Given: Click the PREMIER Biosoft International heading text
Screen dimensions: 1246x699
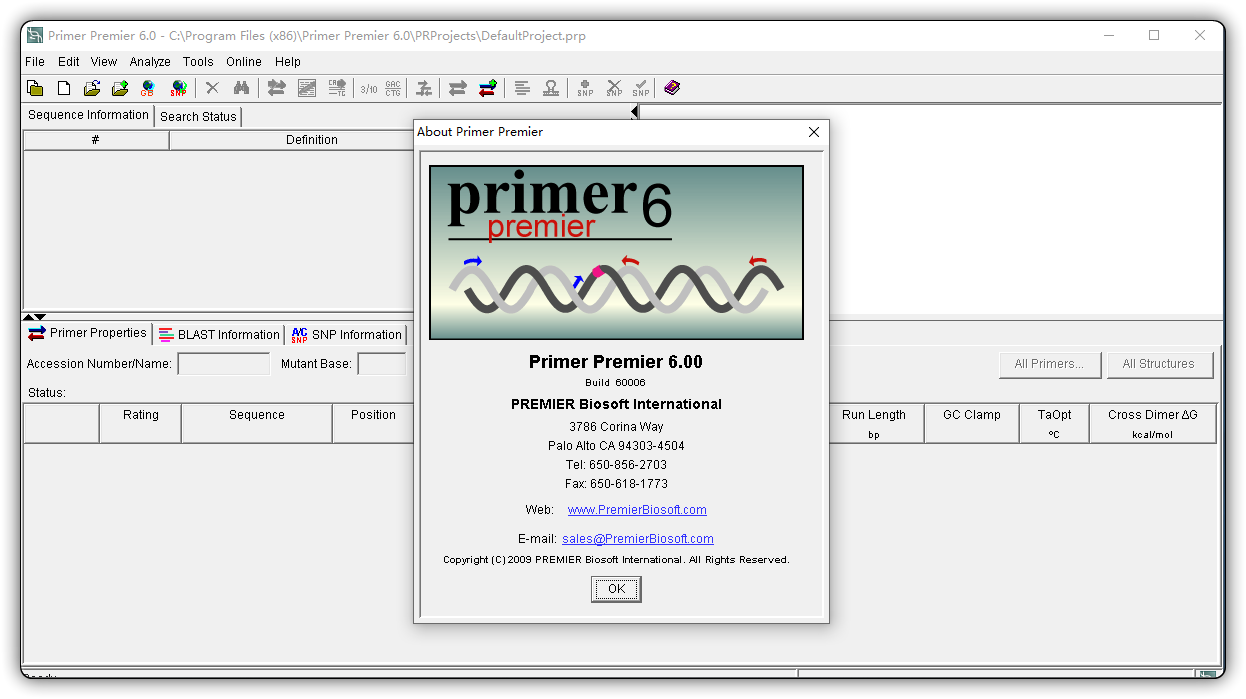Looking at the screenshot, I should pos(616,404).
